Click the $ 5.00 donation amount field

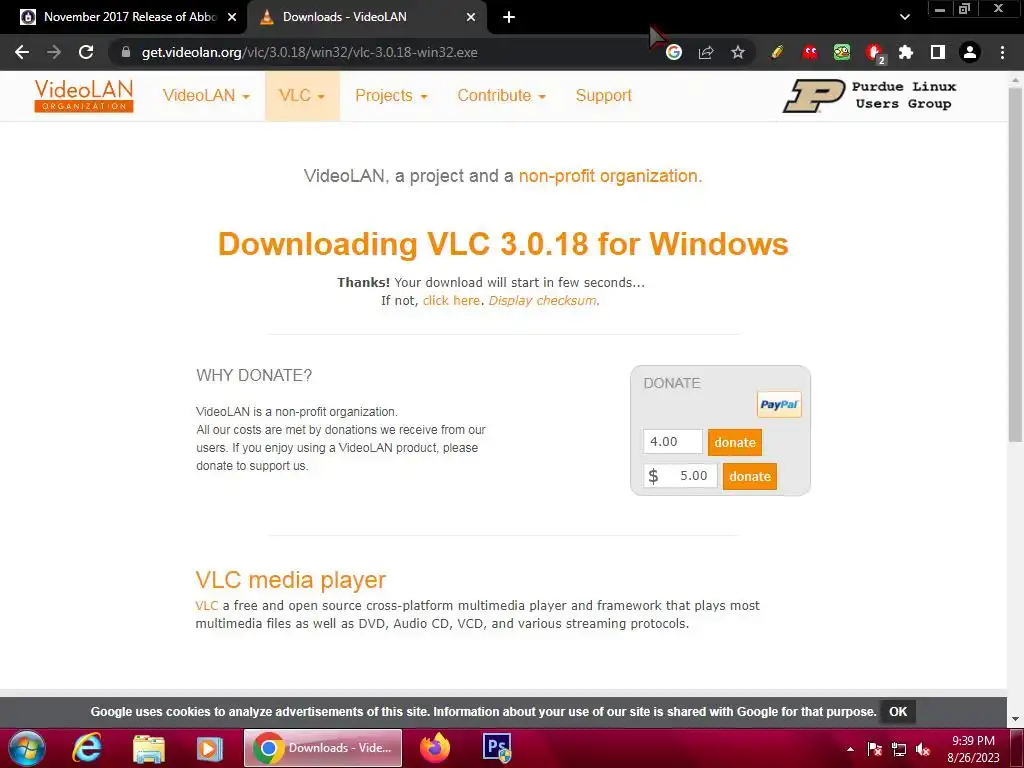(680, 475)
